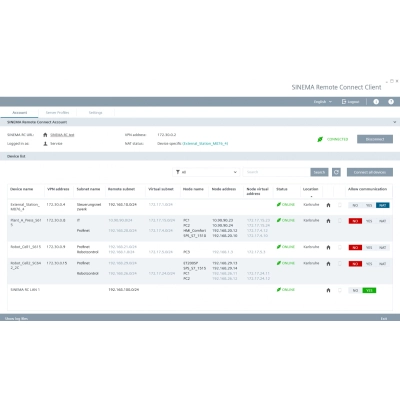Image resolution: width=400 pixels, height=400 pixels.
Task: Select the VPN address 172.30.0.2 value
Action: tap(167, 135)
